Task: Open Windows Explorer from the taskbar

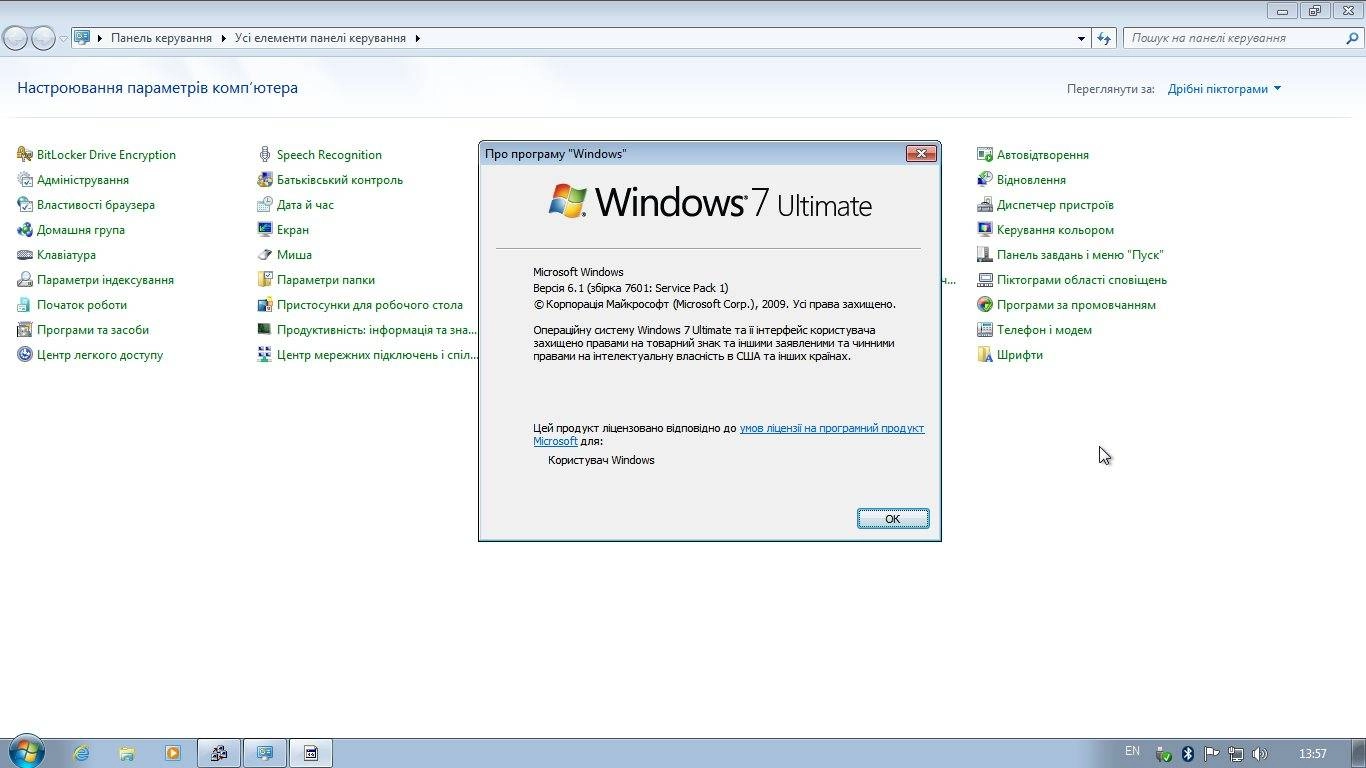Action: 127,753
